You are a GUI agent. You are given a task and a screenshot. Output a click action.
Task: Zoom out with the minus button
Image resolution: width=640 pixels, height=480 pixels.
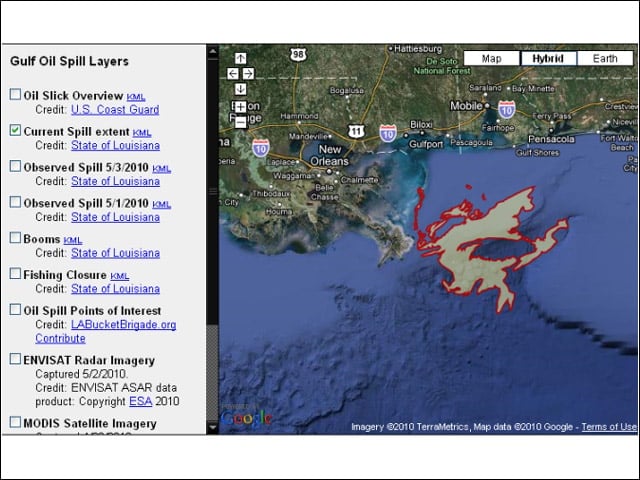pos(240,122)
